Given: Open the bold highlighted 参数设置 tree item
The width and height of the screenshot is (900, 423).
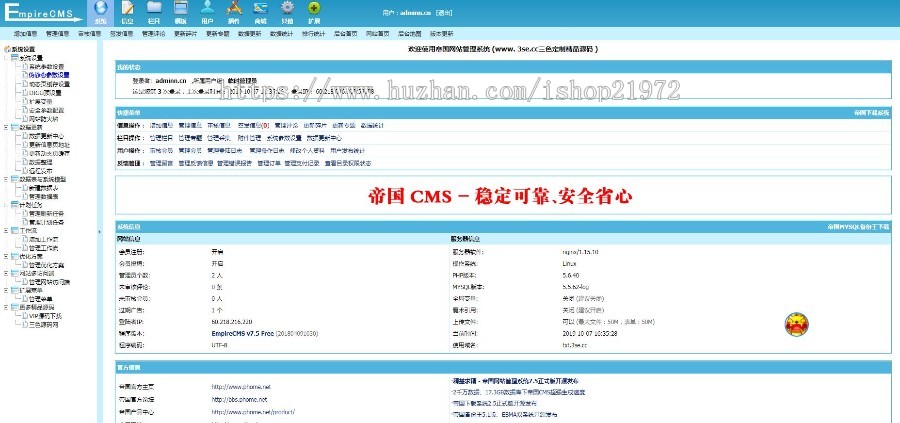Looking at the screenshot, I should pyautogui.click(x=49, y=75).
